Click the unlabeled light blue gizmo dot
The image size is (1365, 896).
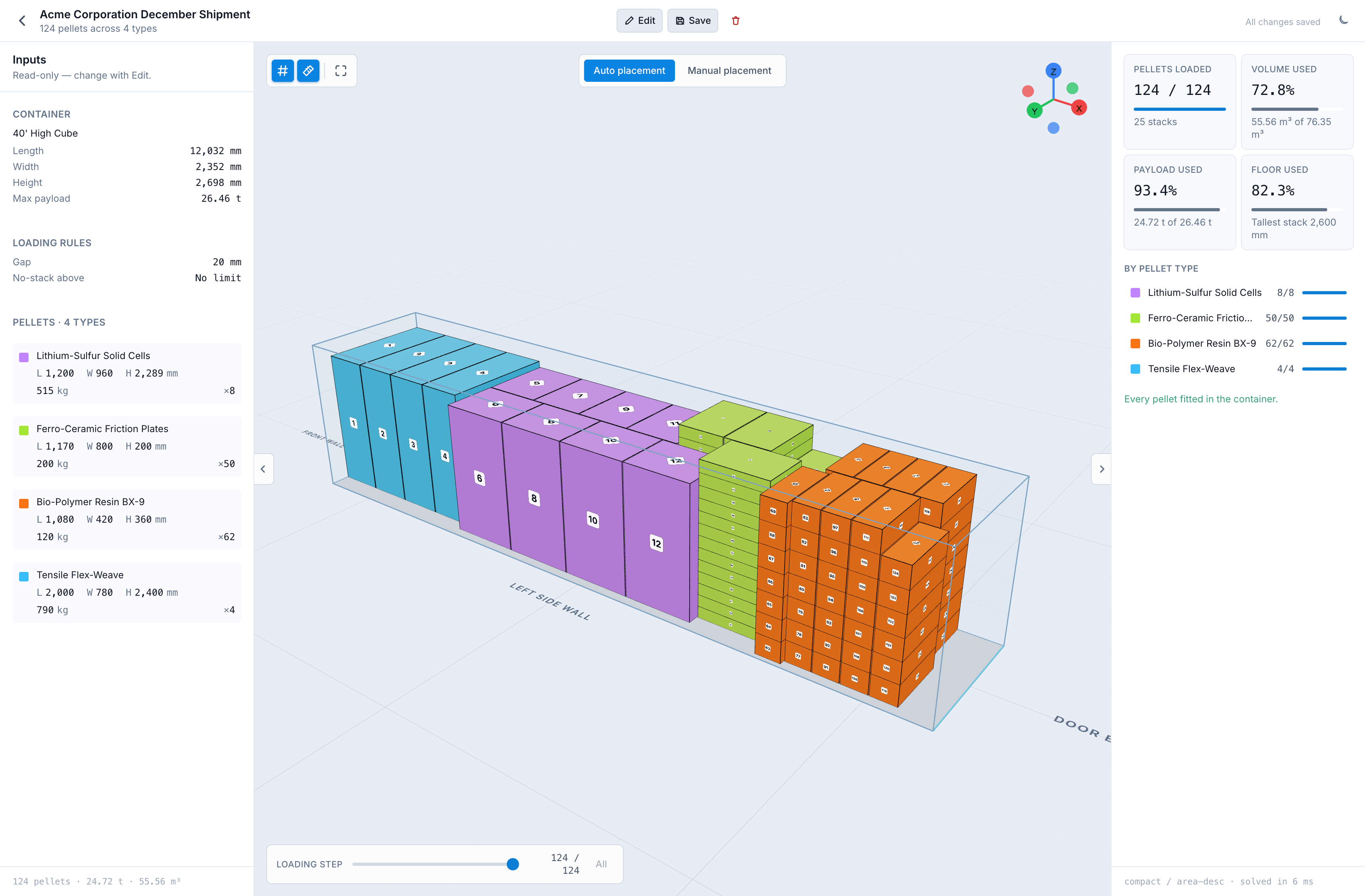tap(1053, 128)
